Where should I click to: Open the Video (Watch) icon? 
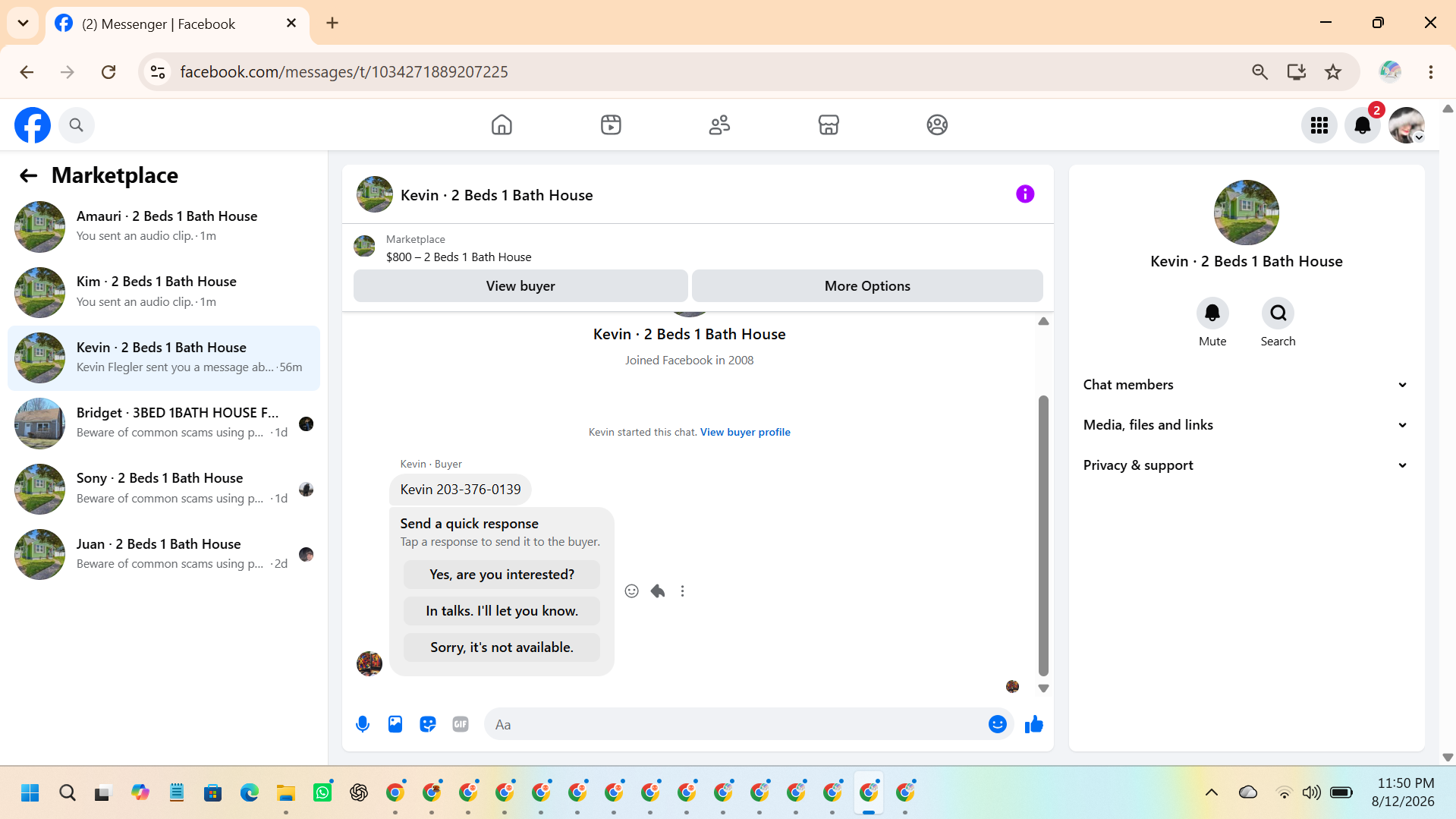pos(611,124)
